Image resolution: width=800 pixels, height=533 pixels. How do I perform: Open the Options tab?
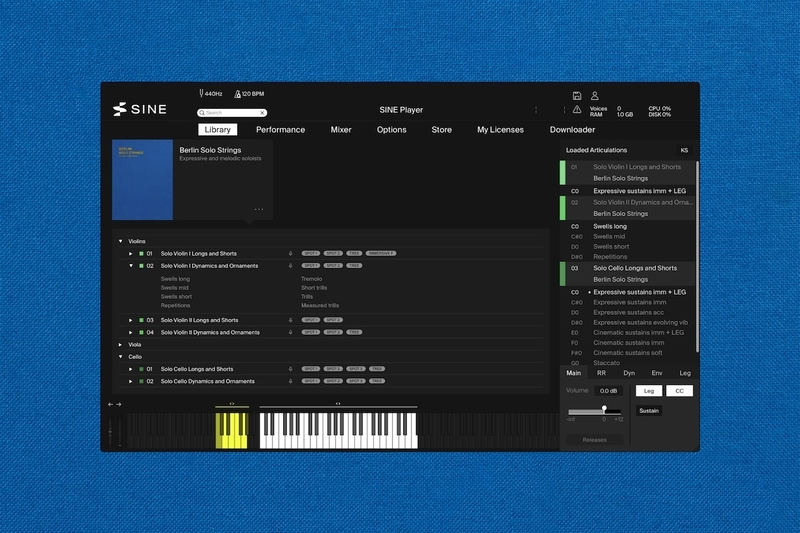click(391, 130)
